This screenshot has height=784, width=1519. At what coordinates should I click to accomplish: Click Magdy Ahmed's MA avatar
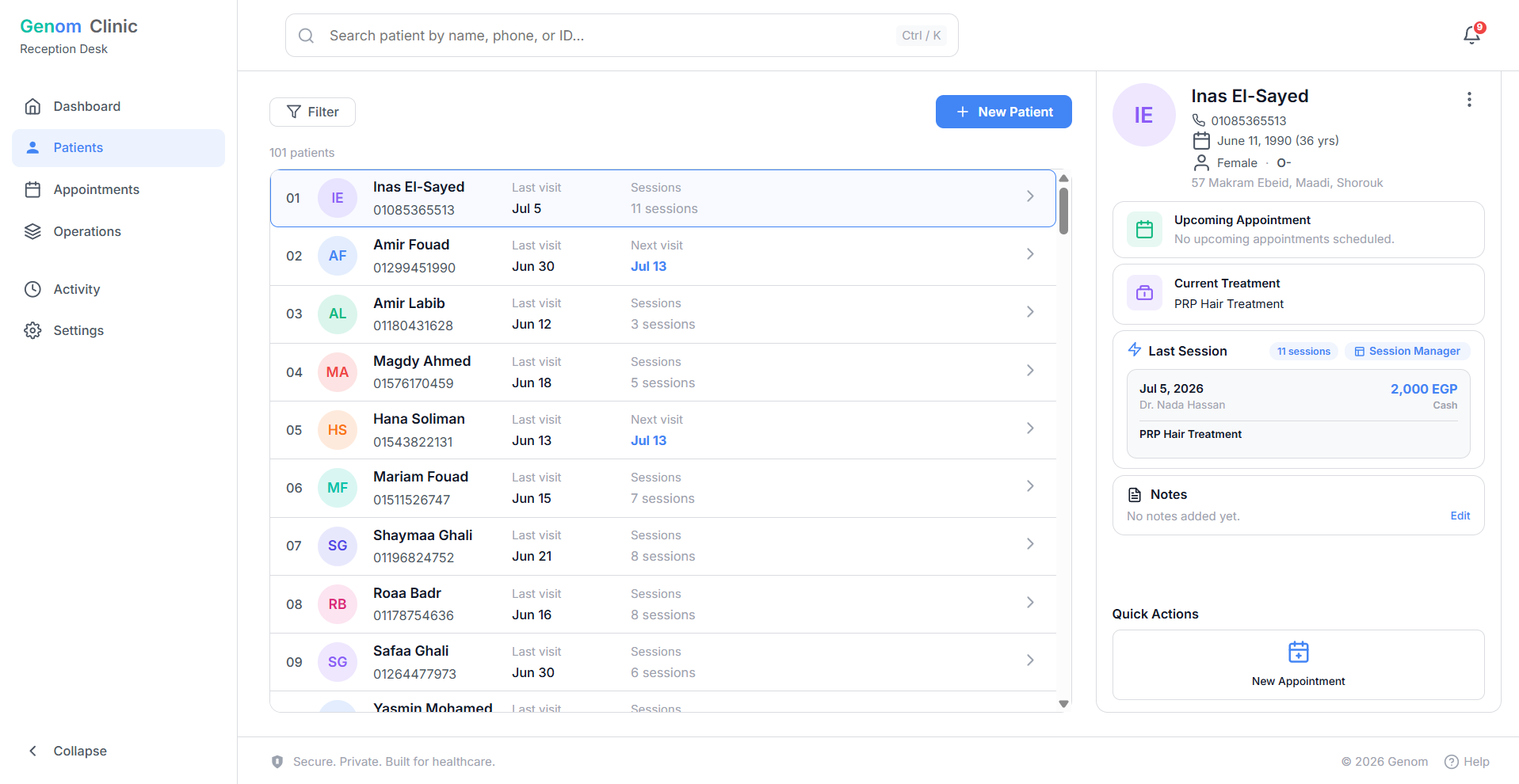coord(338,372)
